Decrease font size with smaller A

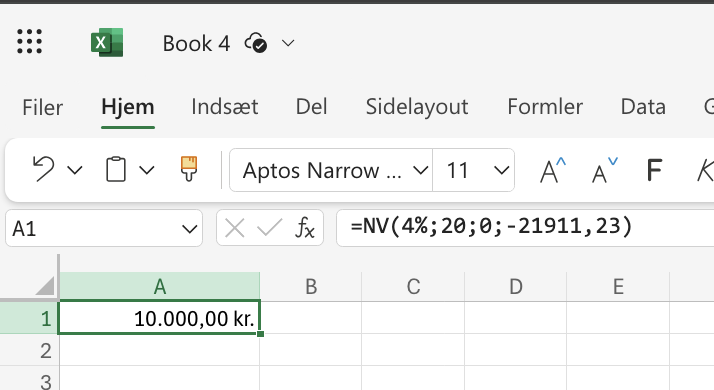click(x=605, y=170)
